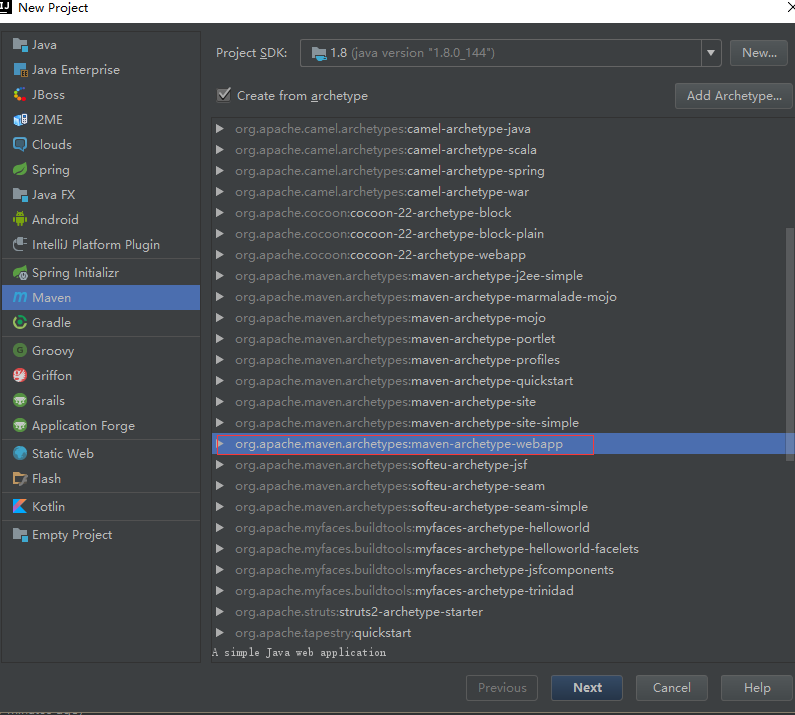Click the Application Forge icon
Viewport: 795px width, 715px height.
(20, 425)
